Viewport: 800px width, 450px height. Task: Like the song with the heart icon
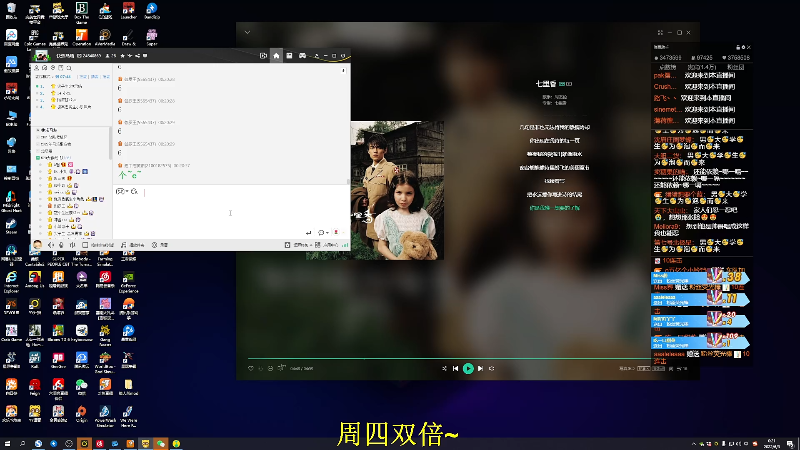(251, 368)
